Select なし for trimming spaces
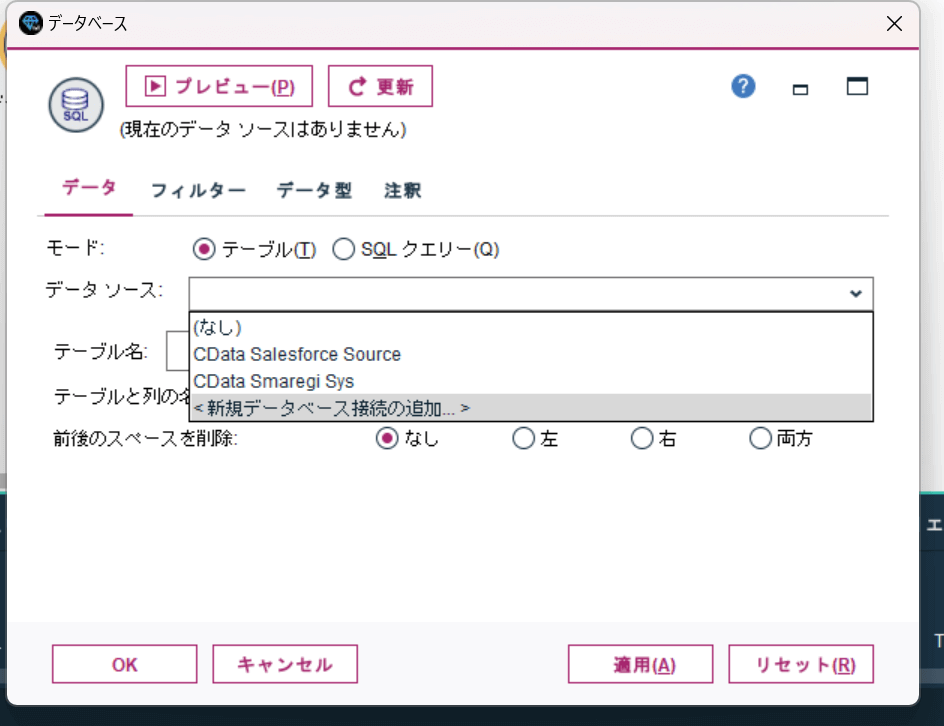The width and height of the screenshot is (944, 726). (x=387, y=438)
